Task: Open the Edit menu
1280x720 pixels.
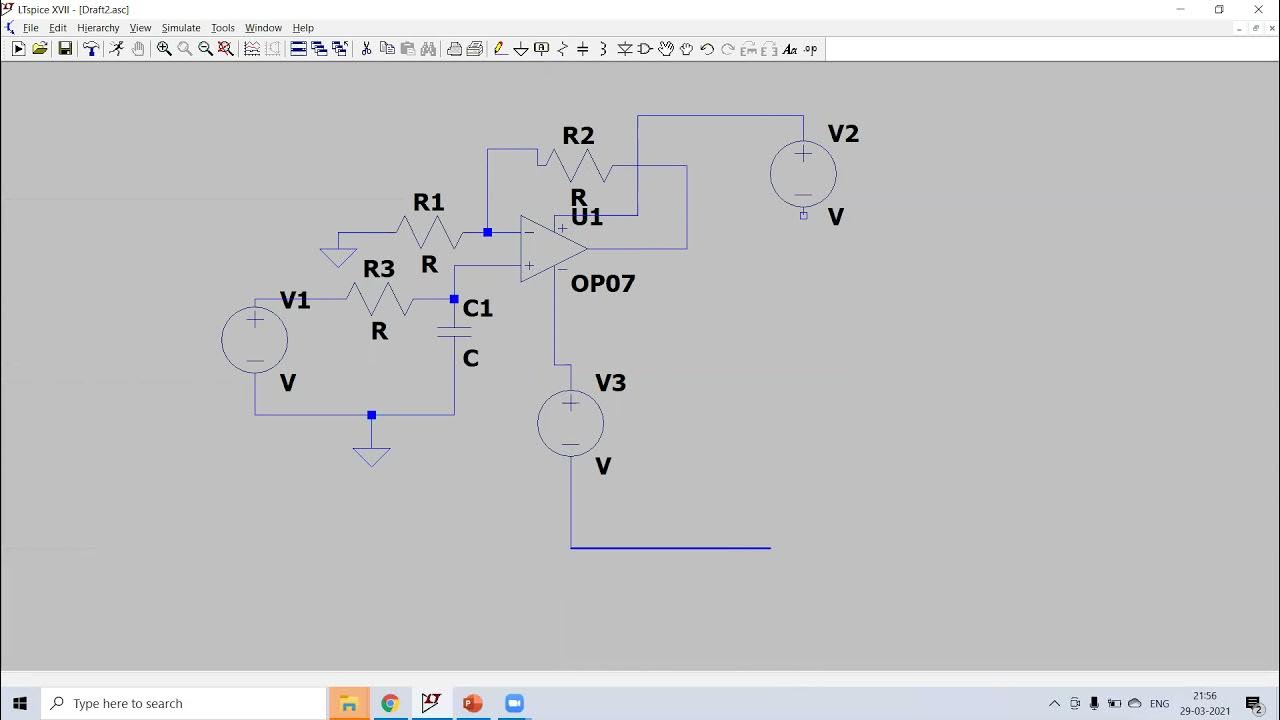Action: (x=58, y=28)
